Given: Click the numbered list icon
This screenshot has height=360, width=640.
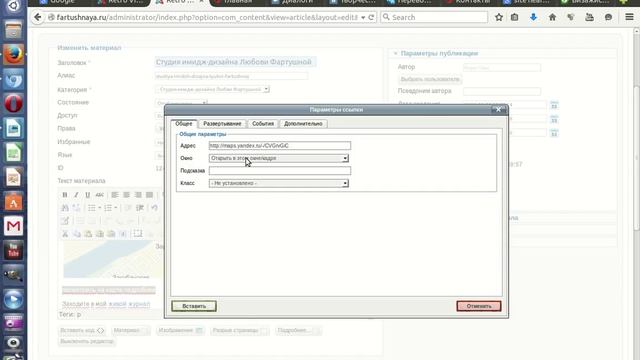Looking at the screenshot, I should tap(108, 208).
